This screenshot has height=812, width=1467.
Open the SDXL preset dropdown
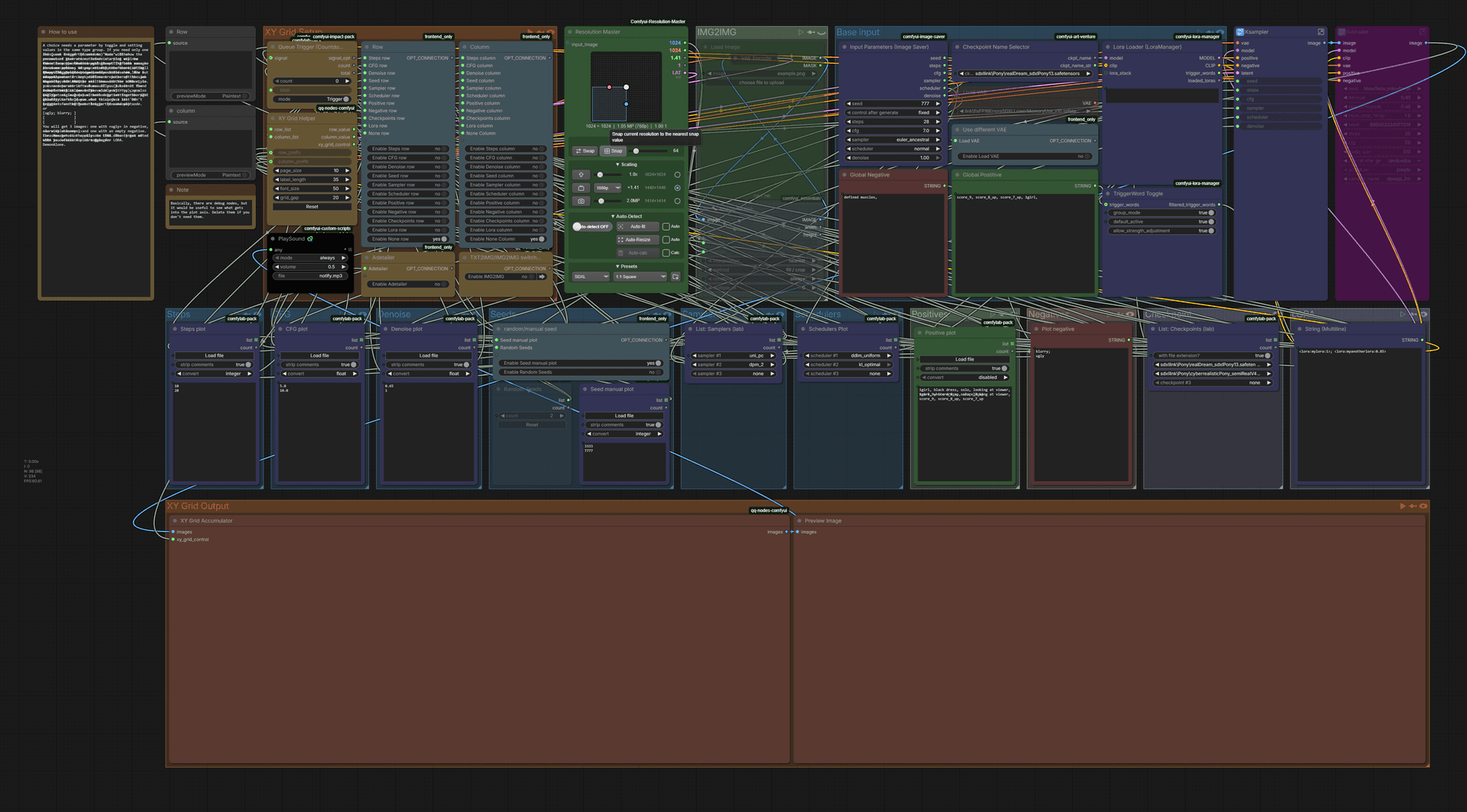click(x=591, y=277)
